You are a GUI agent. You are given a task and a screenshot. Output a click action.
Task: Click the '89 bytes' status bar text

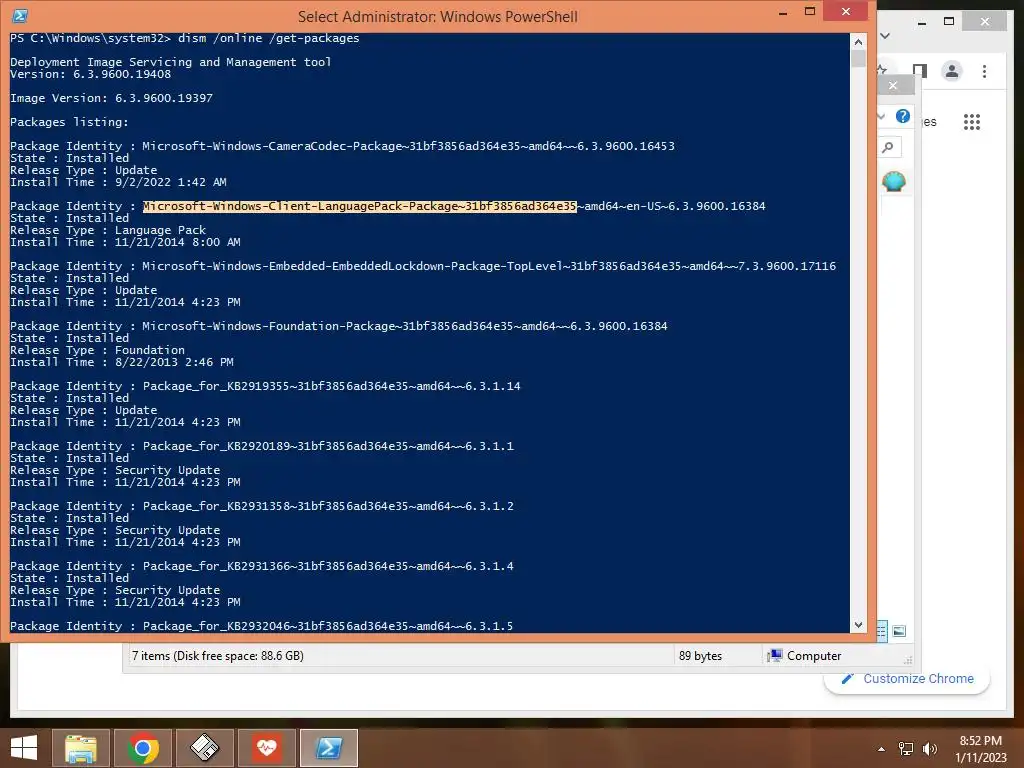click(700, 656)
